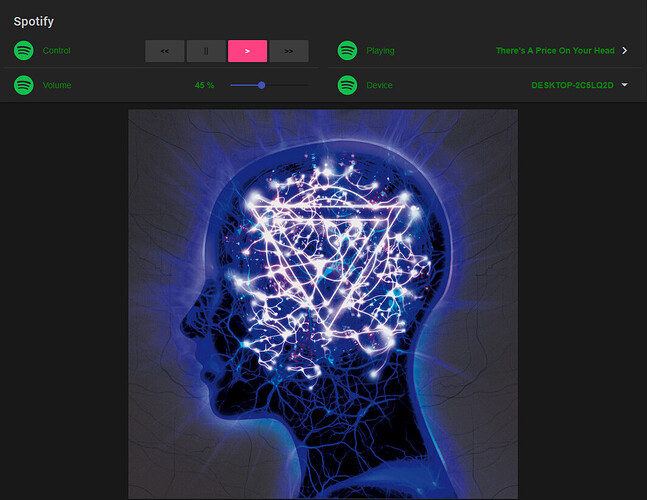This screenshot has height=500, width=647.
Task: Click the Device label
Action: (x=379, y=85)
